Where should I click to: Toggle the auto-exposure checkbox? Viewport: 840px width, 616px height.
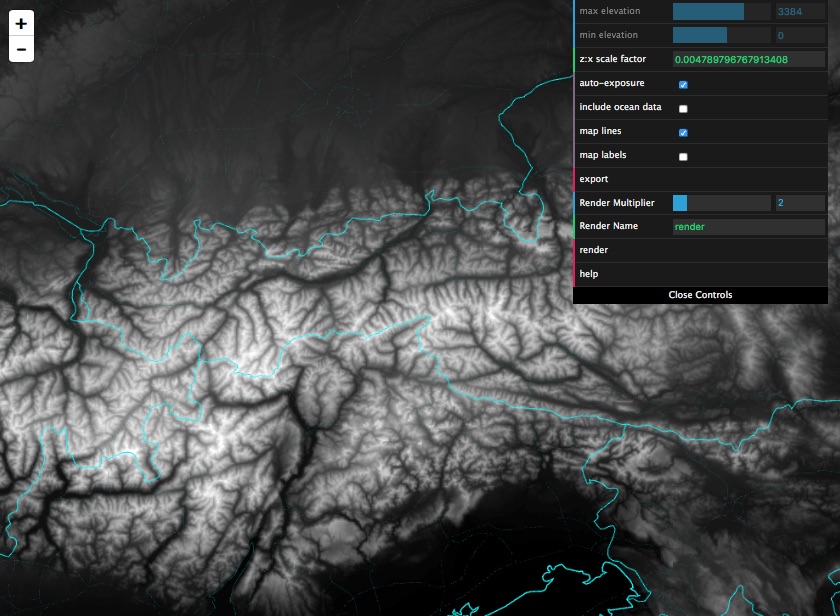click(x=683, y=85)
